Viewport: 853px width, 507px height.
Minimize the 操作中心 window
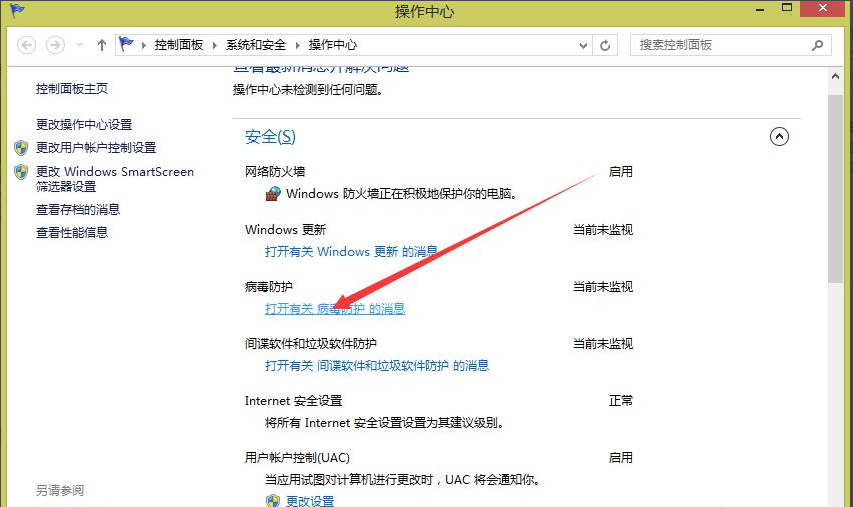coord(760,9)
